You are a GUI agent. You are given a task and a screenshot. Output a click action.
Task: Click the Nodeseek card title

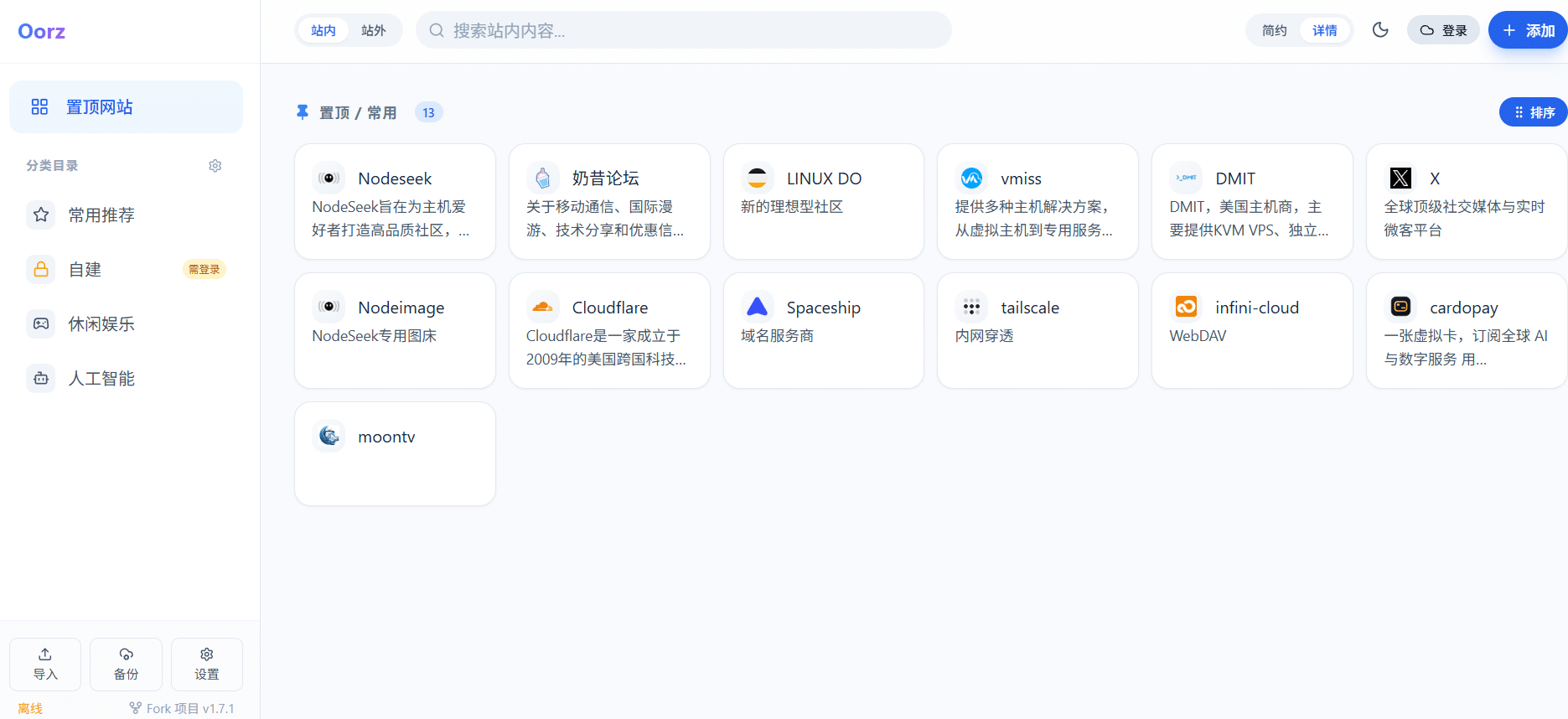395,178
